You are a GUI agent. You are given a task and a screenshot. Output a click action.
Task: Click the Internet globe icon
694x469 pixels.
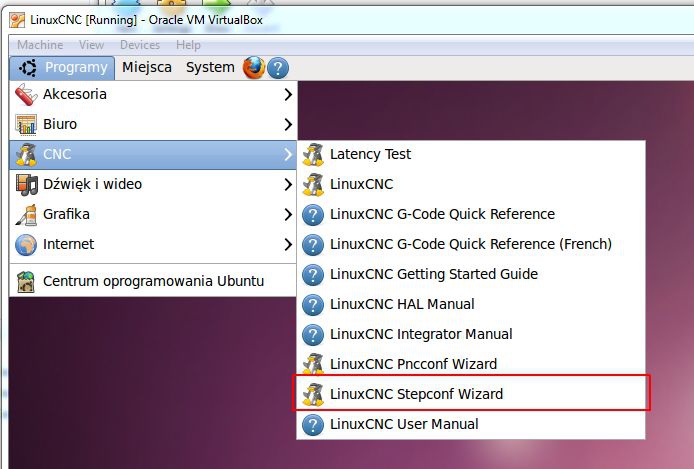(x=26, y=245)
